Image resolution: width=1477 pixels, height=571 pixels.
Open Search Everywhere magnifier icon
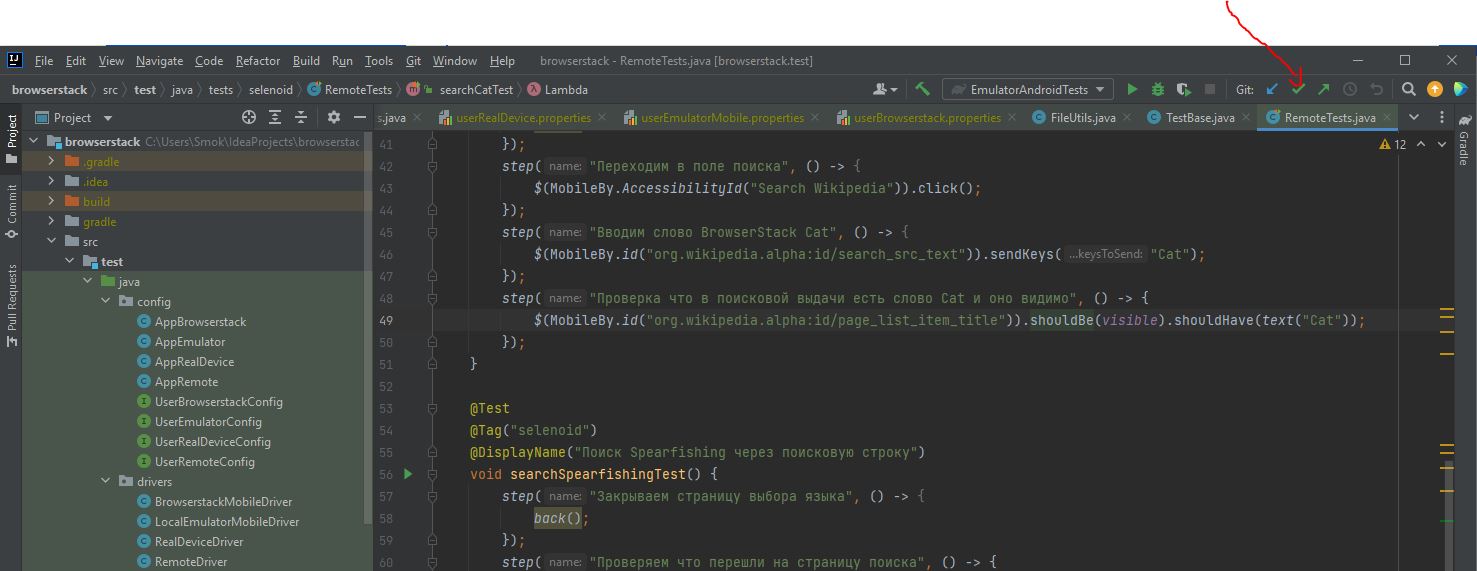click(x=1408, y=89)
